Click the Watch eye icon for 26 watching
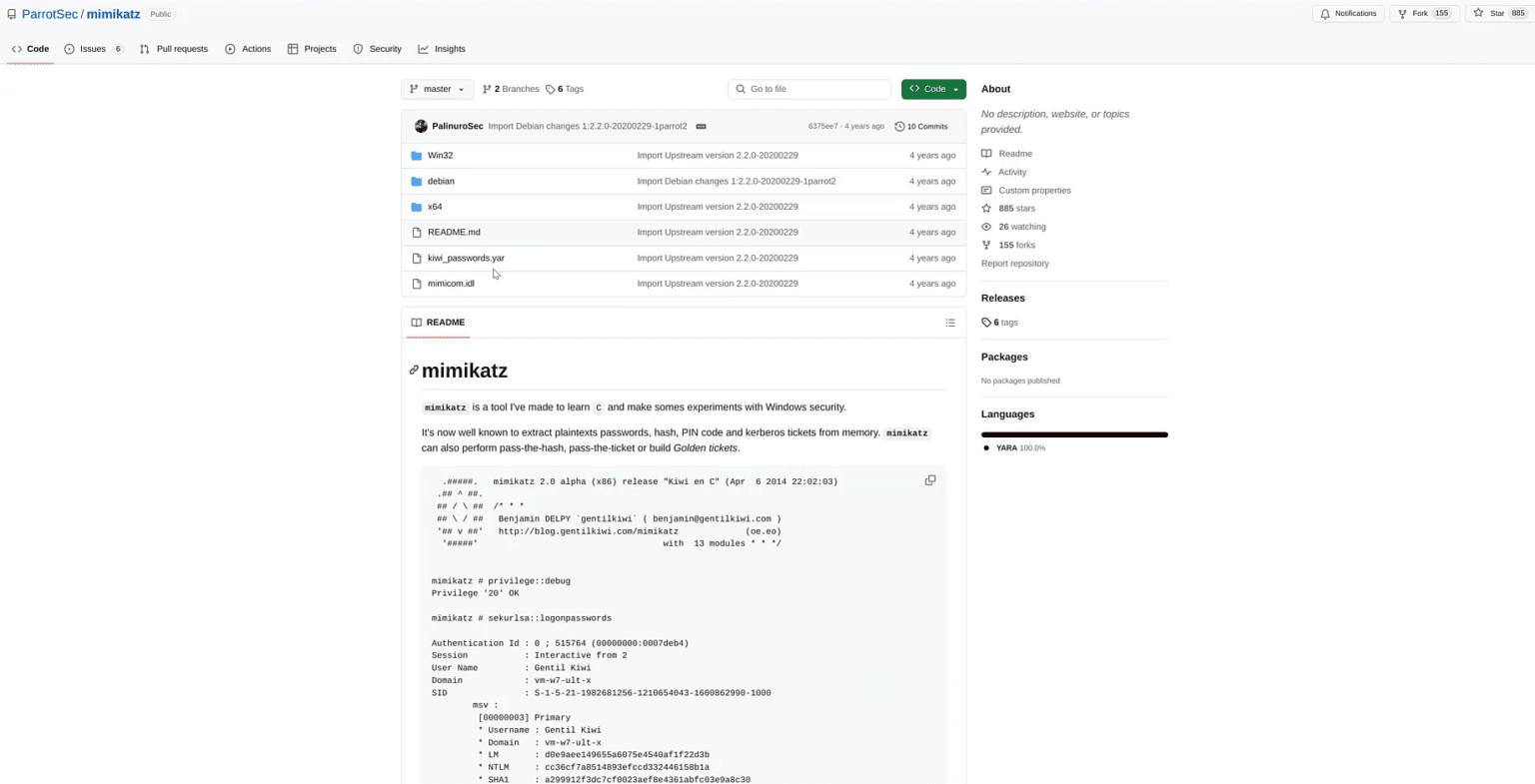 click(x=986, y=226)
